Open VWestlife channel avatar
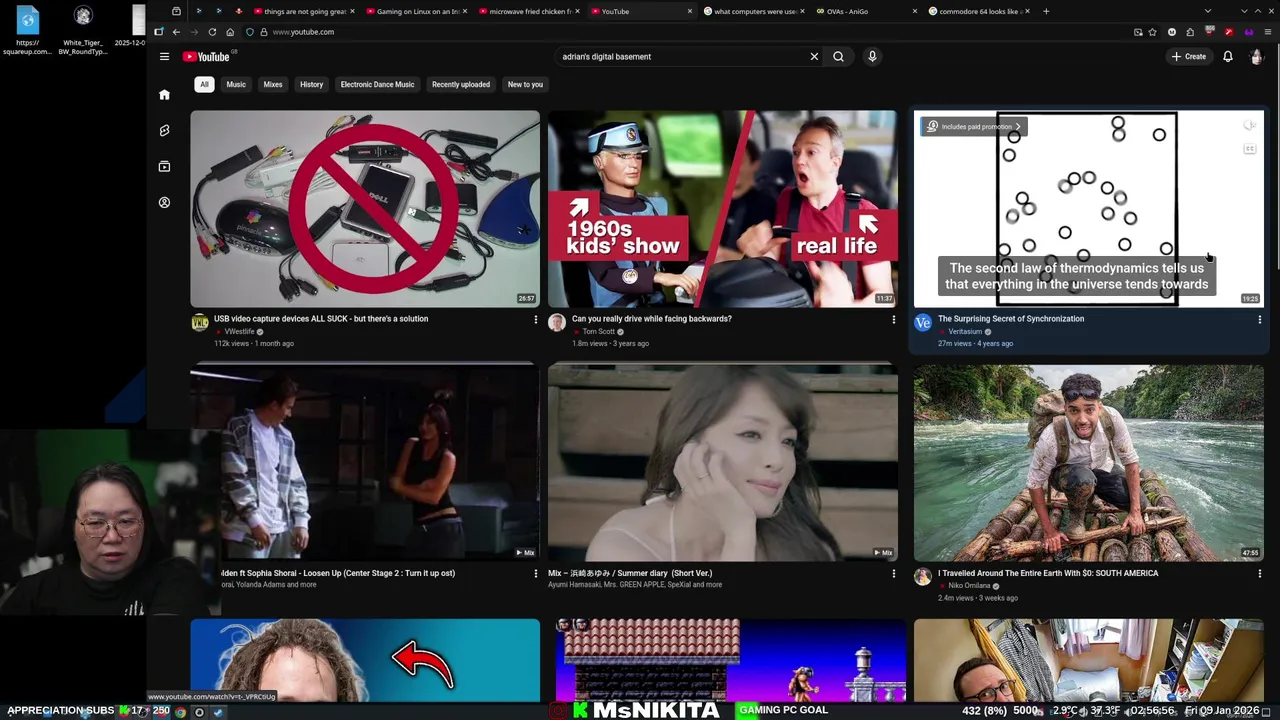Screen dimensions: 1280x720 click(200, 323)
